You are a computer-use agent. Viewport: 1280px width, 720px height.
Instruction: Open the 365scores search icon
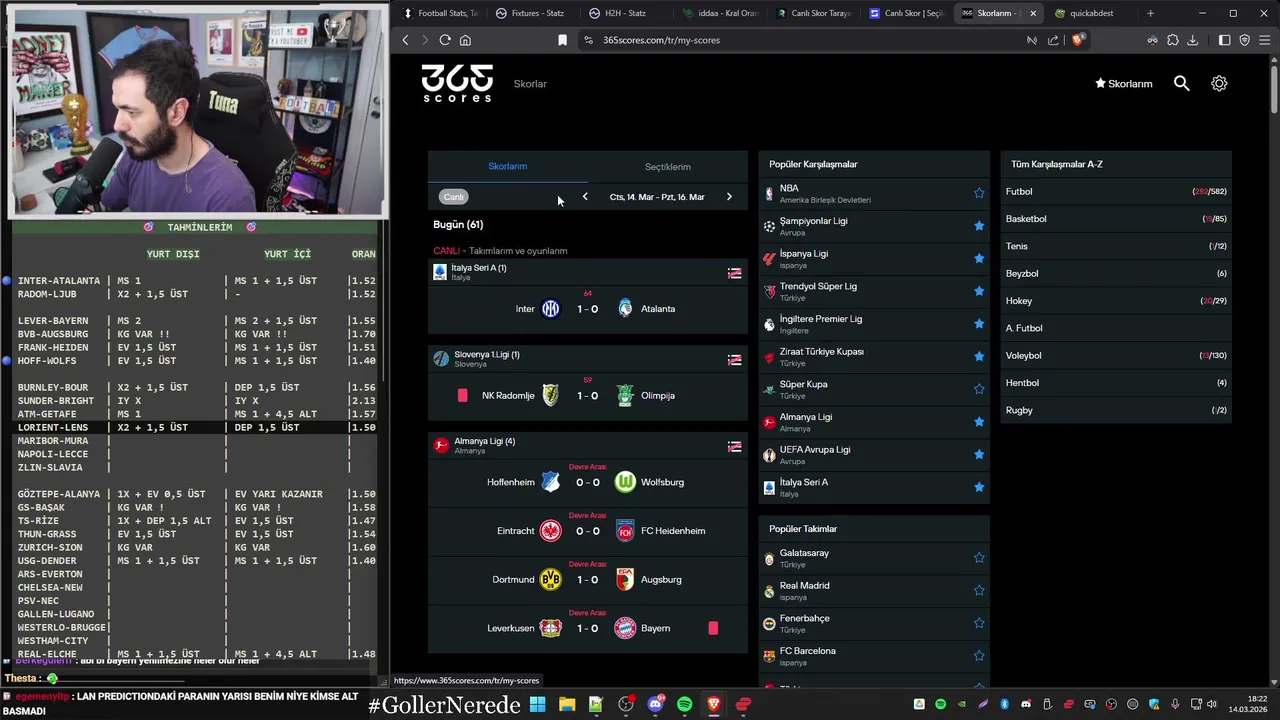(x=1181, y=84)
